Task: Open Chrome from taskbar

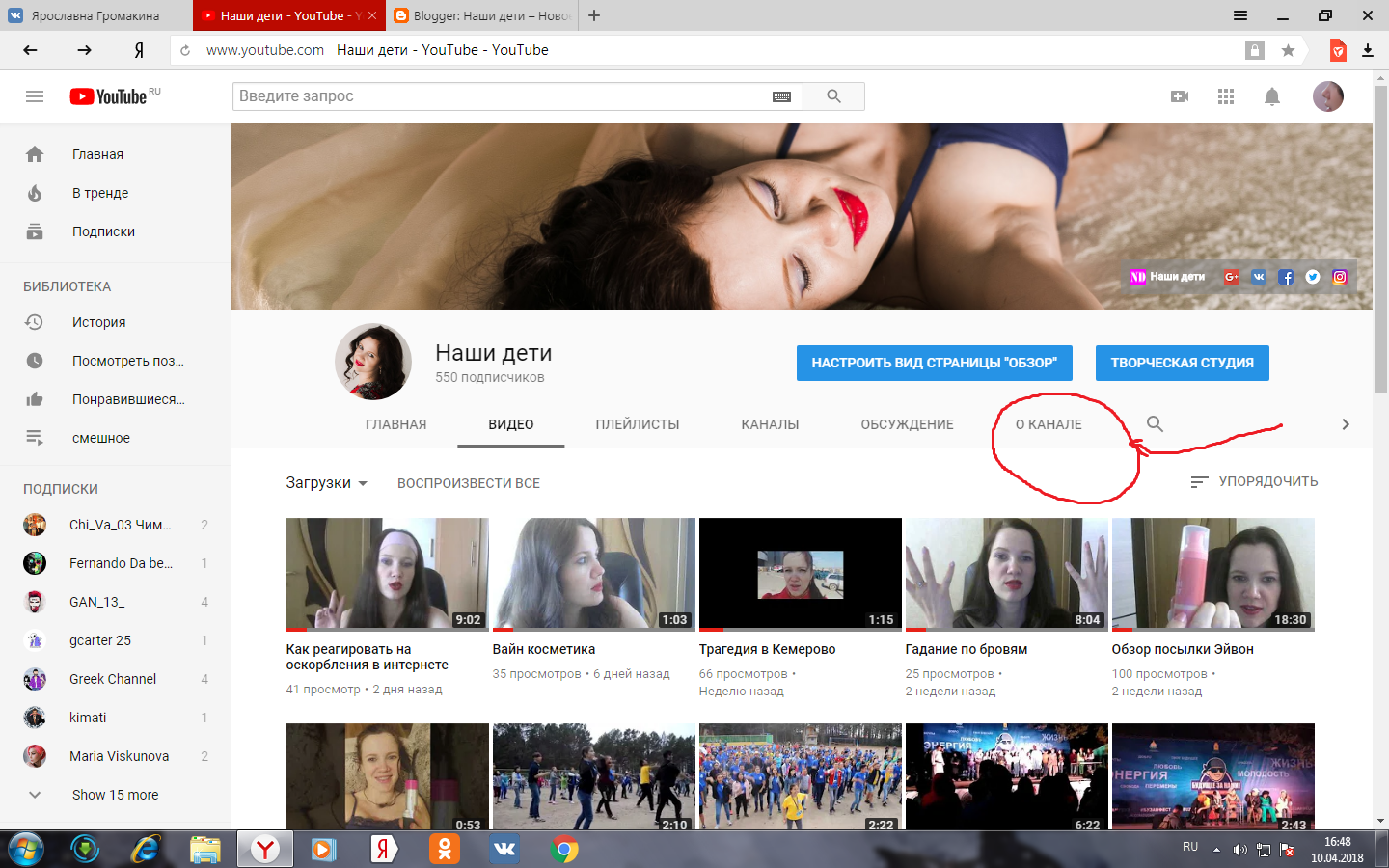Action: click(564, 849)
